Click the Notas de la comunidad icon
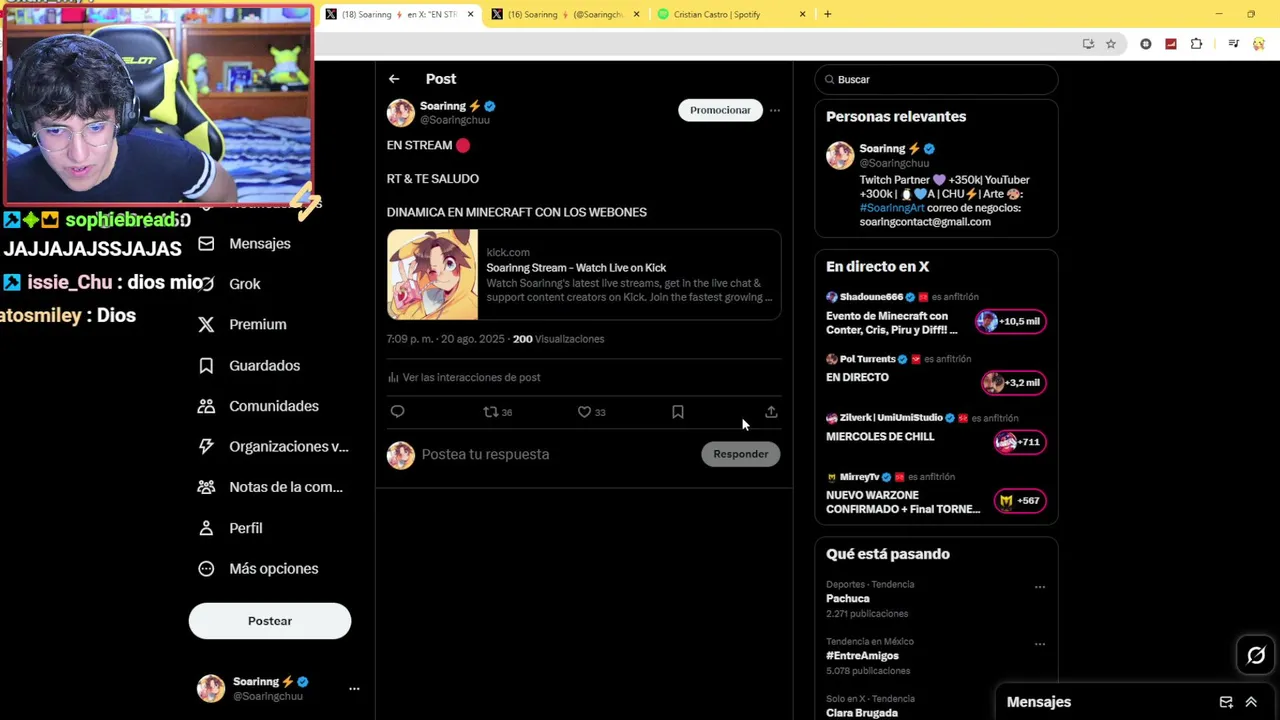This screenshot has height=720, width=1280. [206, 487]
